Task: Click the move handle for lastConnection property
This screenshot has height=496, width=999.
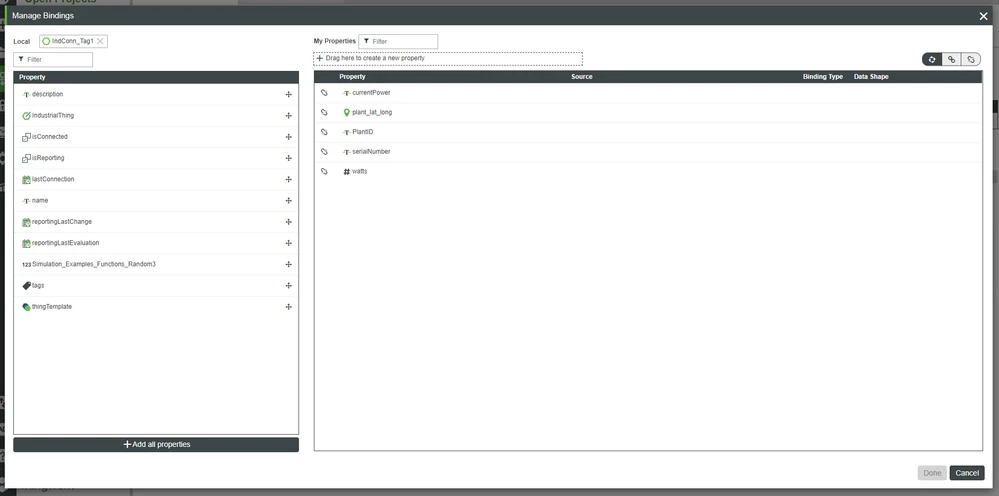Action: [x=289, y=180]
